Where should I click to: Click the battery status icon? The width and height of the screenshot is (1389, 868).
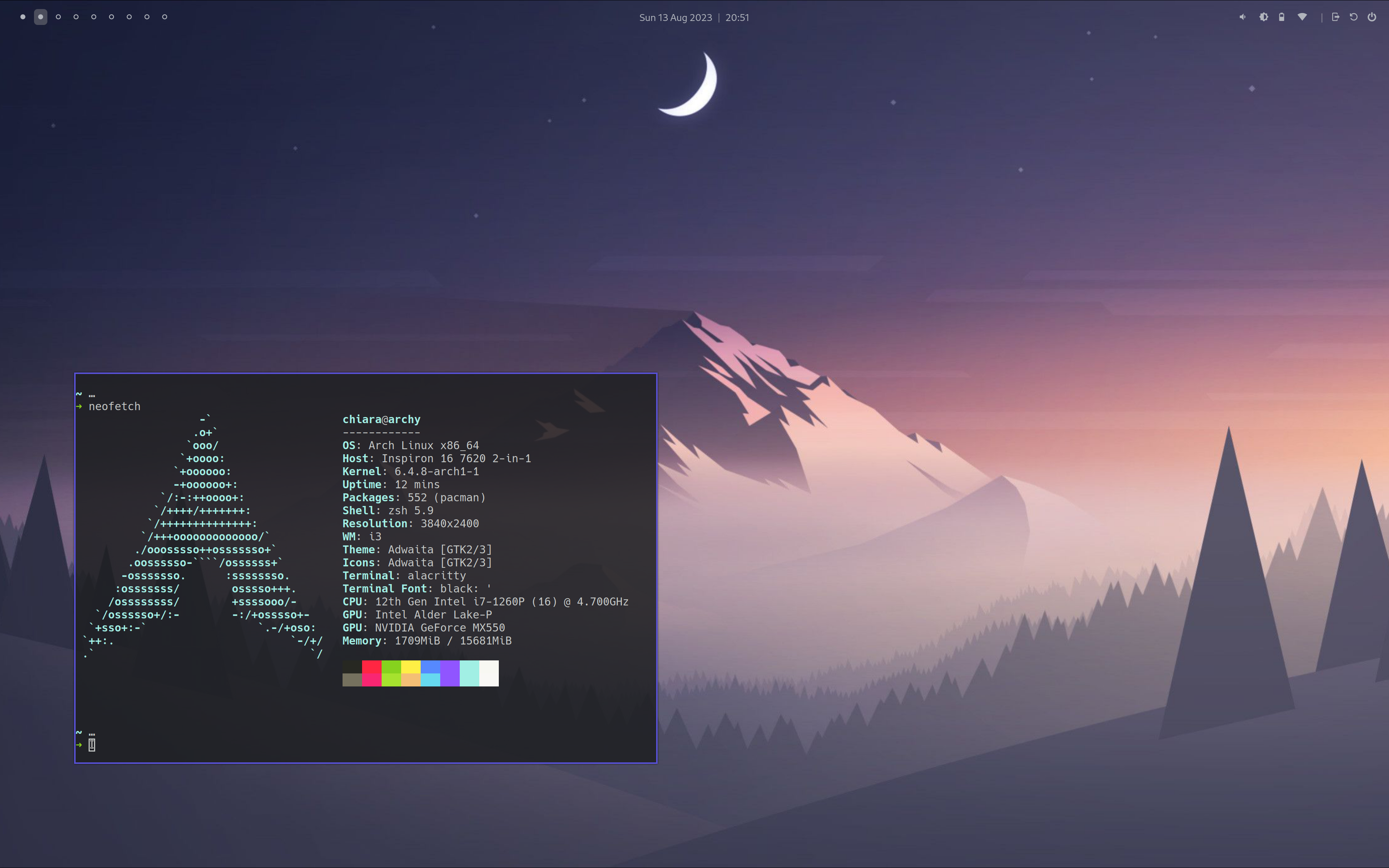1281,17
